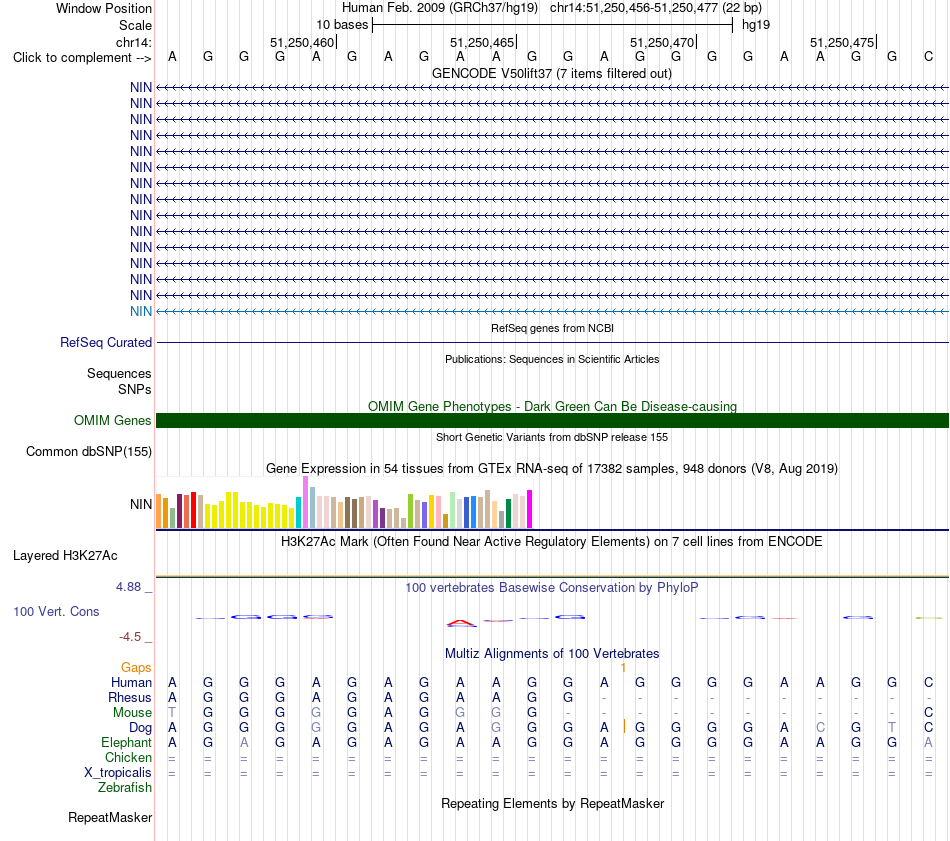Click the orange gap marker in Dog row

[x=624, y=726]
